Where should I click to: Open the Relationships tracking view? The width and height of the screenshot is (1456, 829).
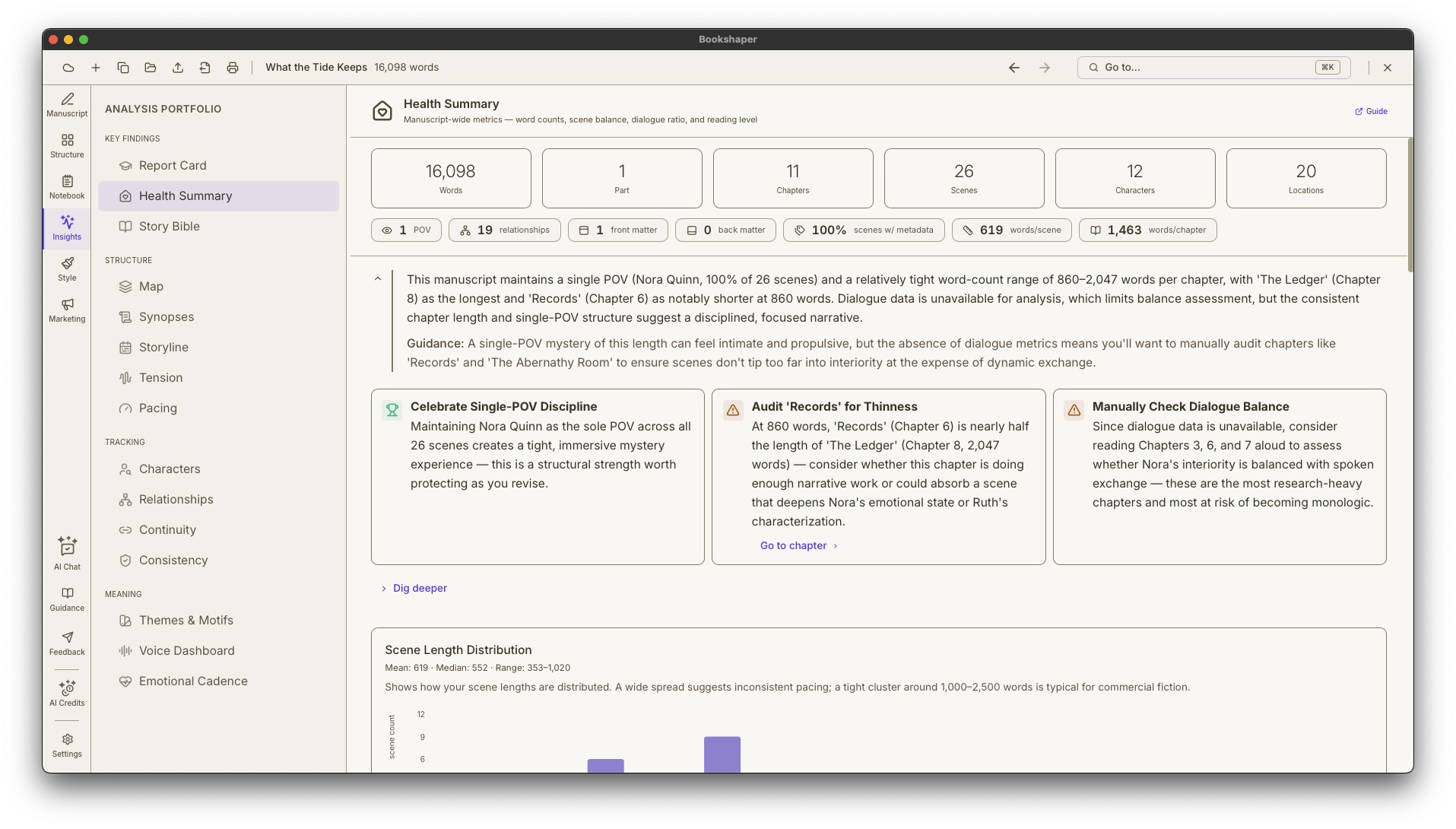pyautogui.click(x=218, y=500)
